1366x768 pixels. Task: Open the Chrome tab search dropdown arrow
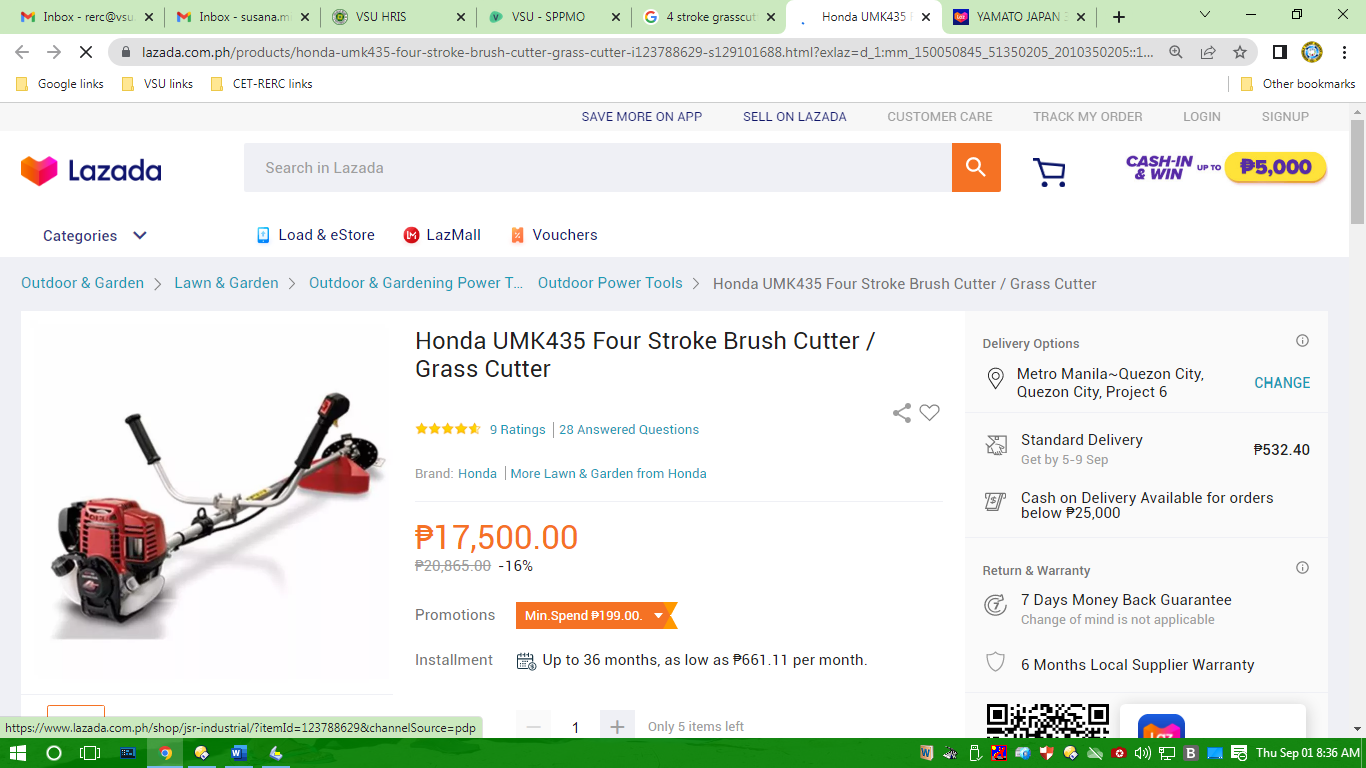[x=1205, y=15]
